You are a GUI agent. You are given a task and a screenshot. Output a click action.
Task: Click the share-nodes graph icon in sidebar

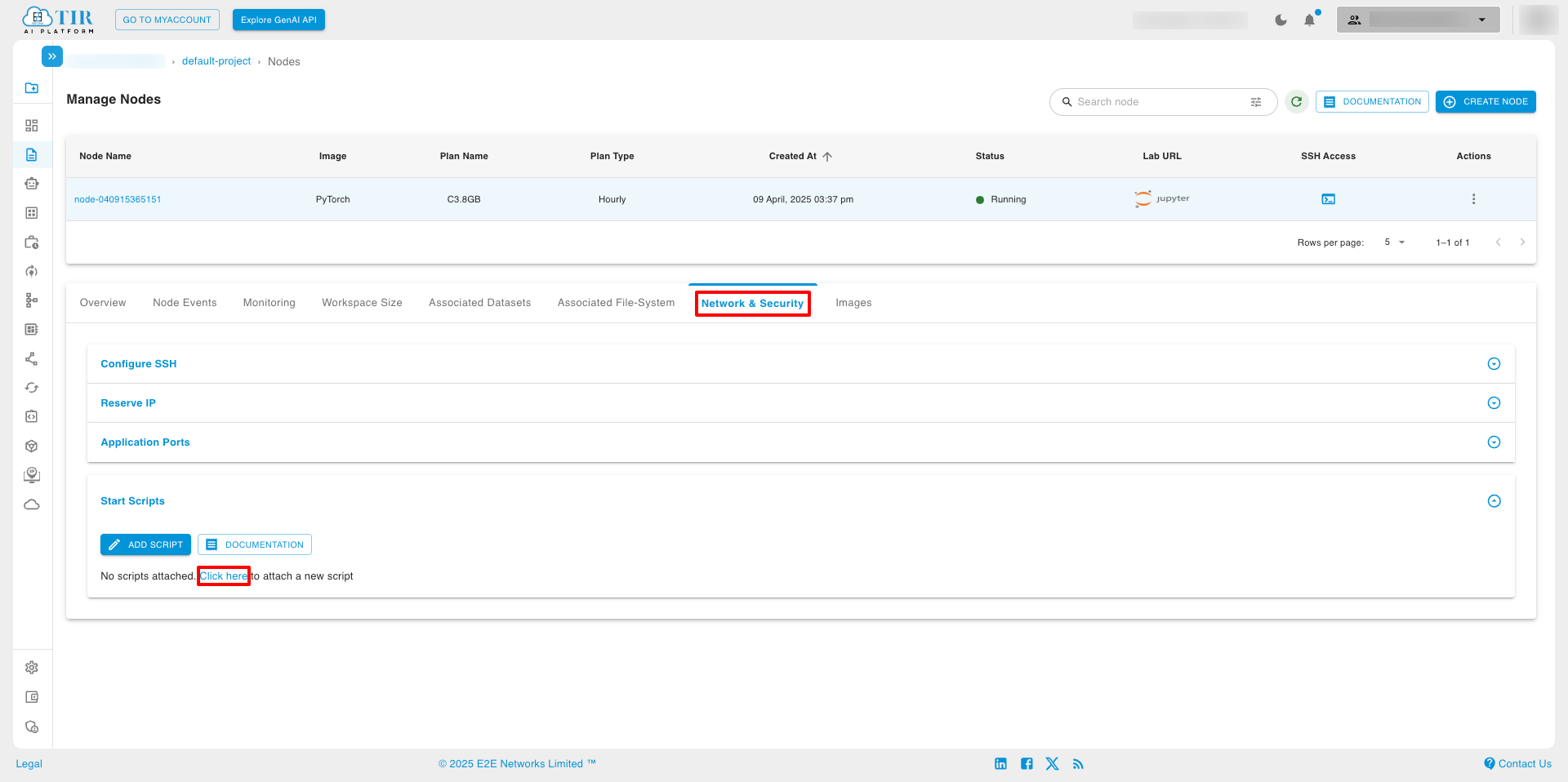click(x=32, y=359)
